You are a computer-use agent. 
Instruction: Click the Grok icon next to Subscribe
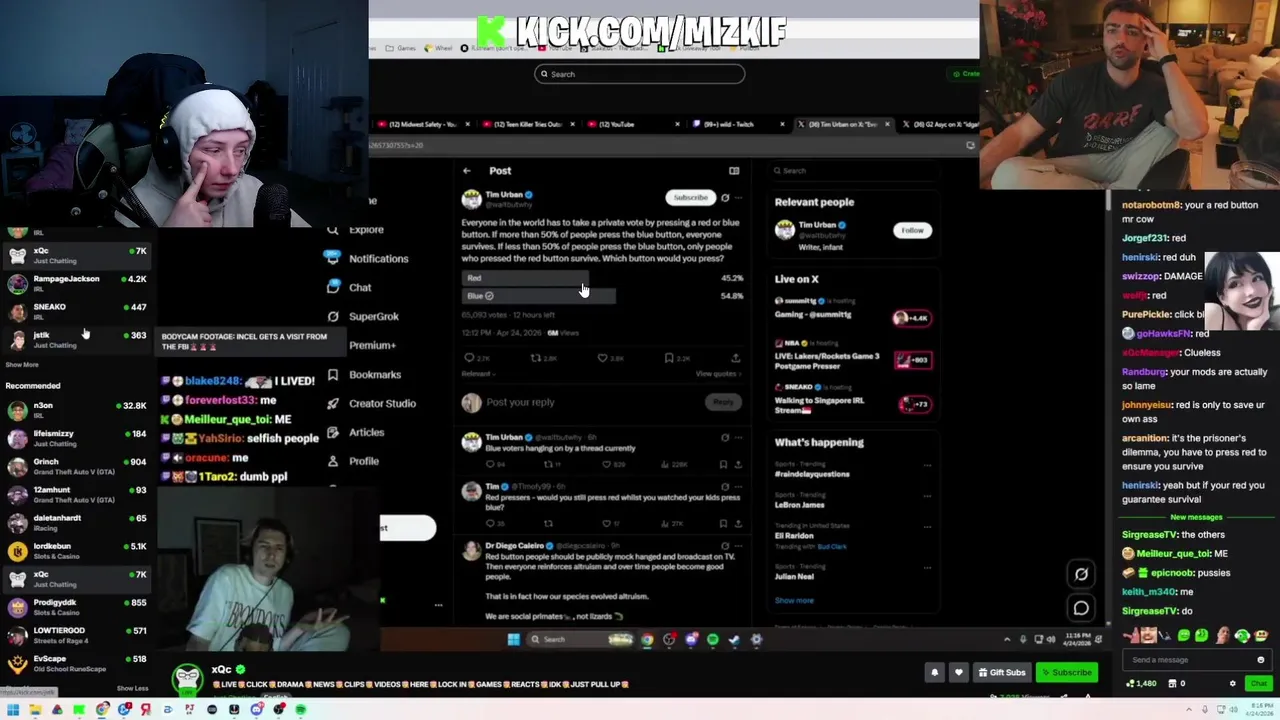(x=725, y=198)
